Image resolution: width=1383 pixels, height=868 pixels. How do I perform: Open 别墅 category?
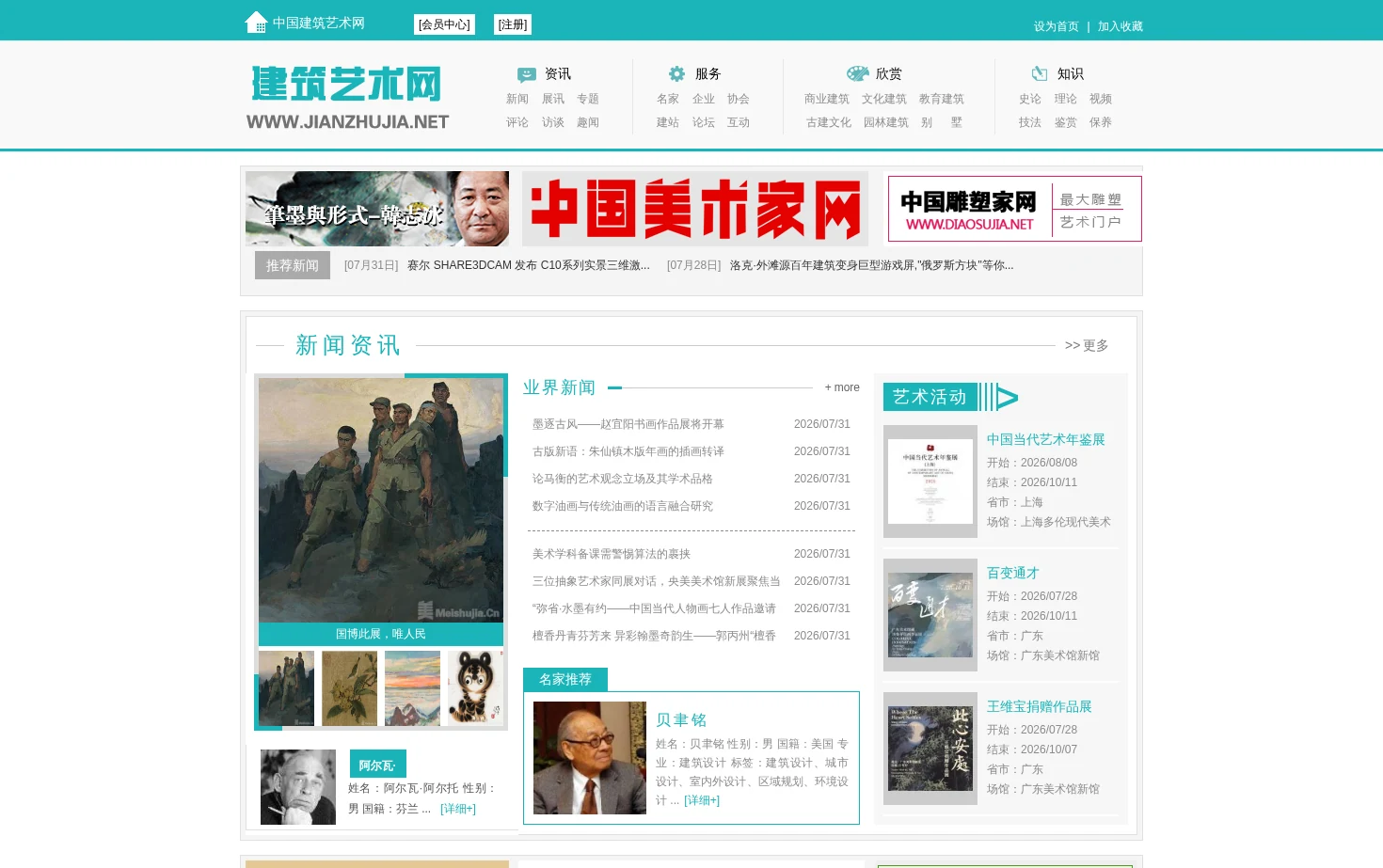point(942,122)
